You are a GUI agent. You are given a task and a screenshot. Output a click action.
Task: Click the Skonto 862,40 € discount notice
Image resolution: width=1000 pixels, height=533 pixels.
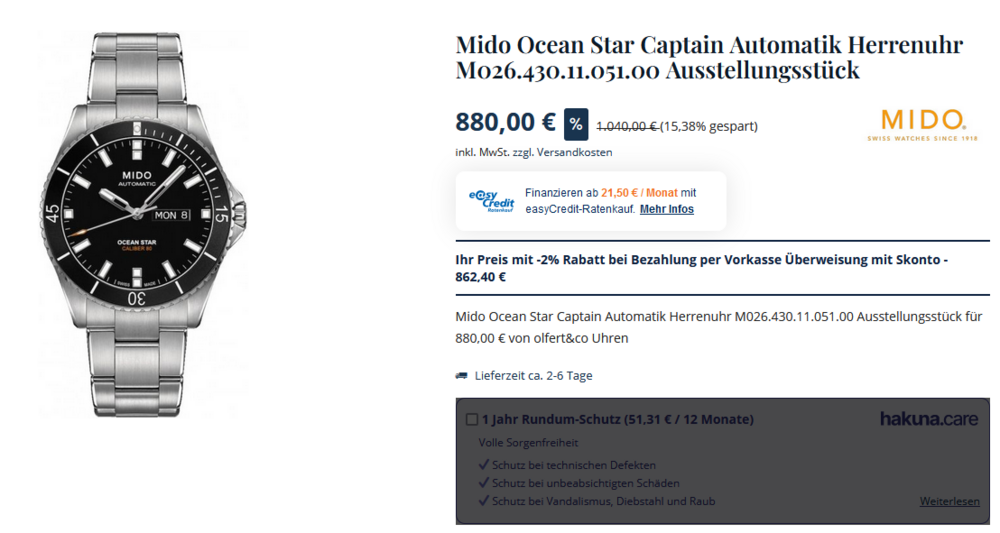tap(701, 268)
